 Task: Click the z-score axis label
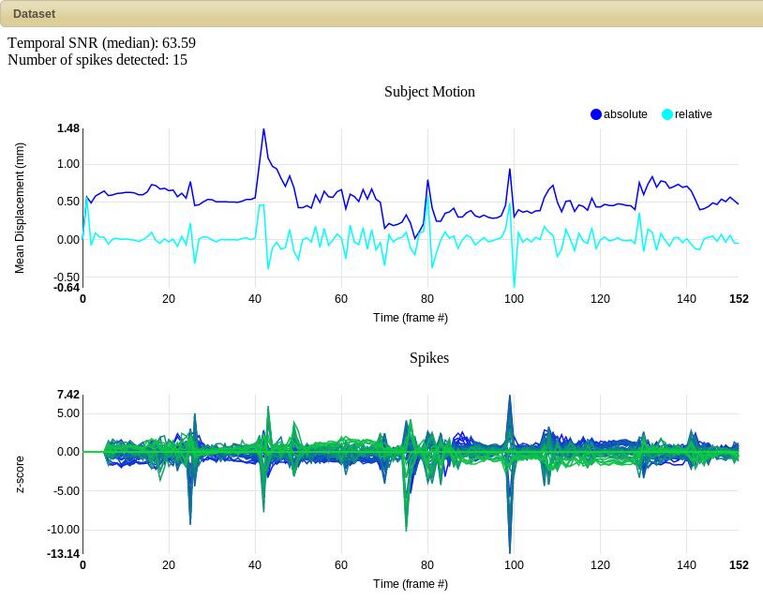point(19,474)
